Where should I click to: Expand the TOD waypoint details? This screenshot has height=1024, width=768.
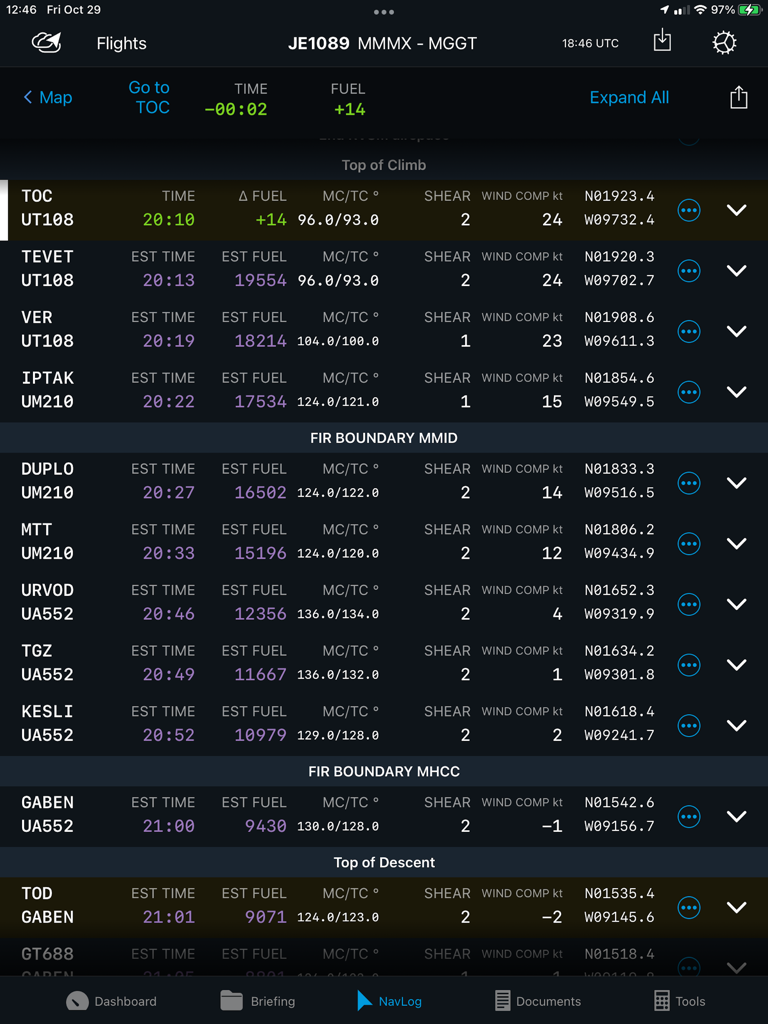click(737, 907)
